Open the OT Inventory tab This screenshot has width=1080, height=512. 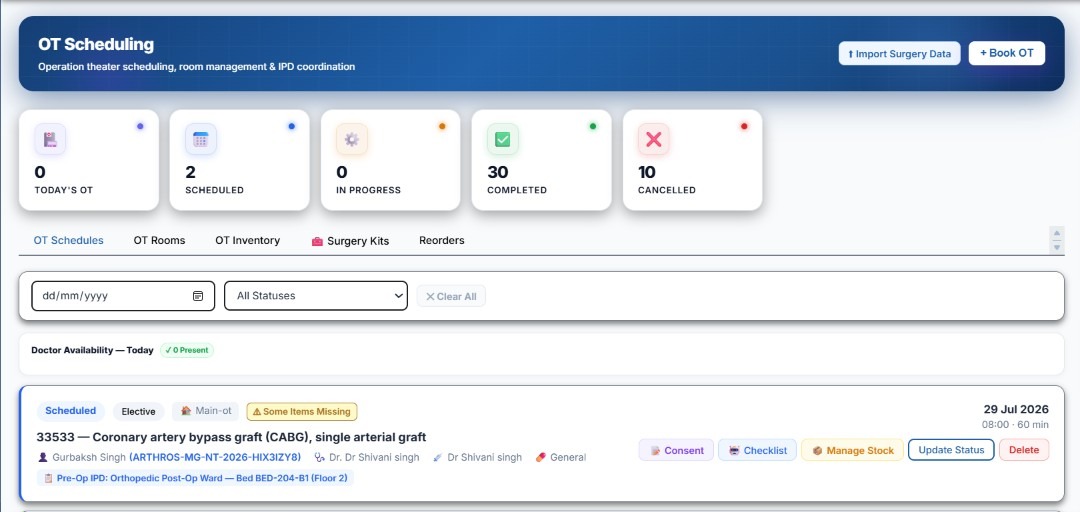click(x=247, y=240)
